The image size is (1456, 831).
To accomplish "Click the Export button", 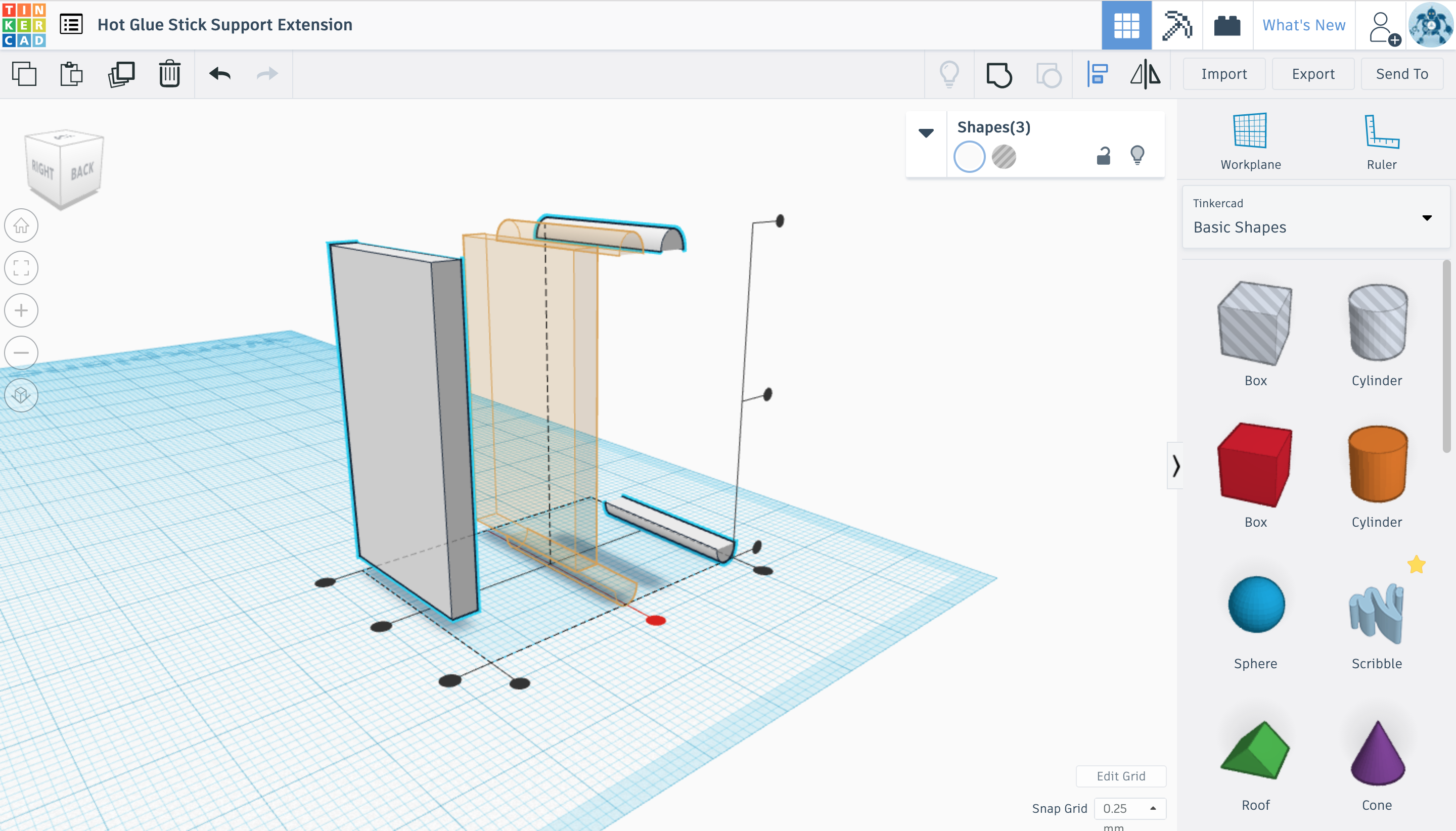I will pyautogui.click(x=1313, y=74).
